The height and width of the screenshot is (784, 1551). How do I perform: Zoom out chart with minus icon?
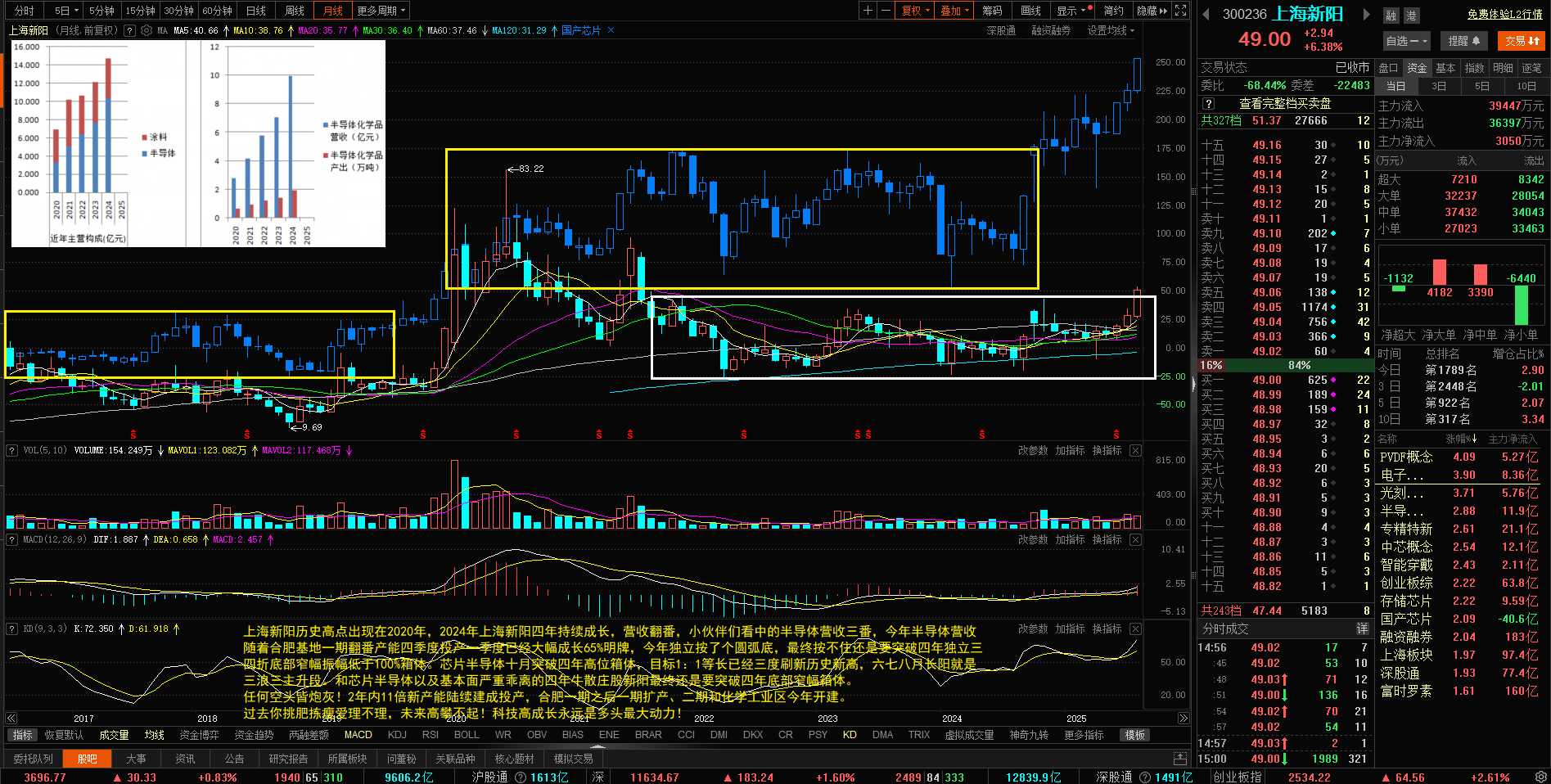pos(886,11)
